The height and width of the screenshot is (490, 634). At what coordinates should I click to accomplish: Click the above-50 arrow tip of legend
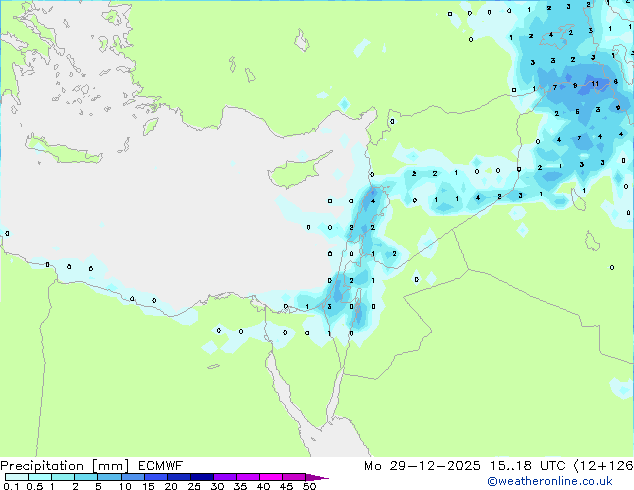coord(317,477)
